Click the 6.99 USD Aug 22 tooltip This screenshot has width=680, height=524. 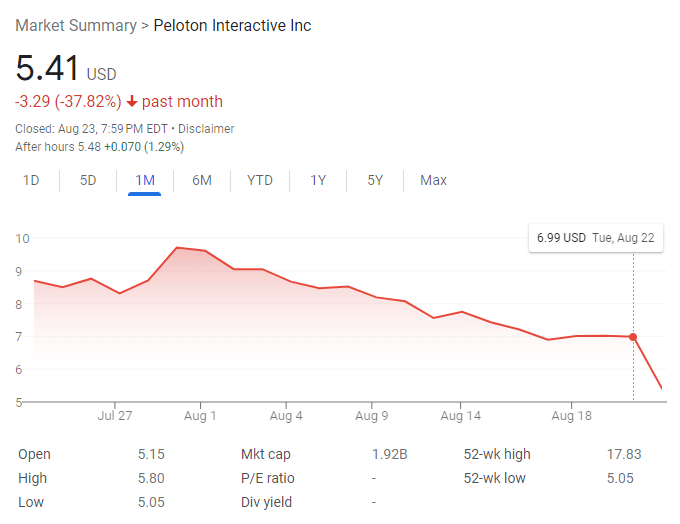[x=596, y=238]
